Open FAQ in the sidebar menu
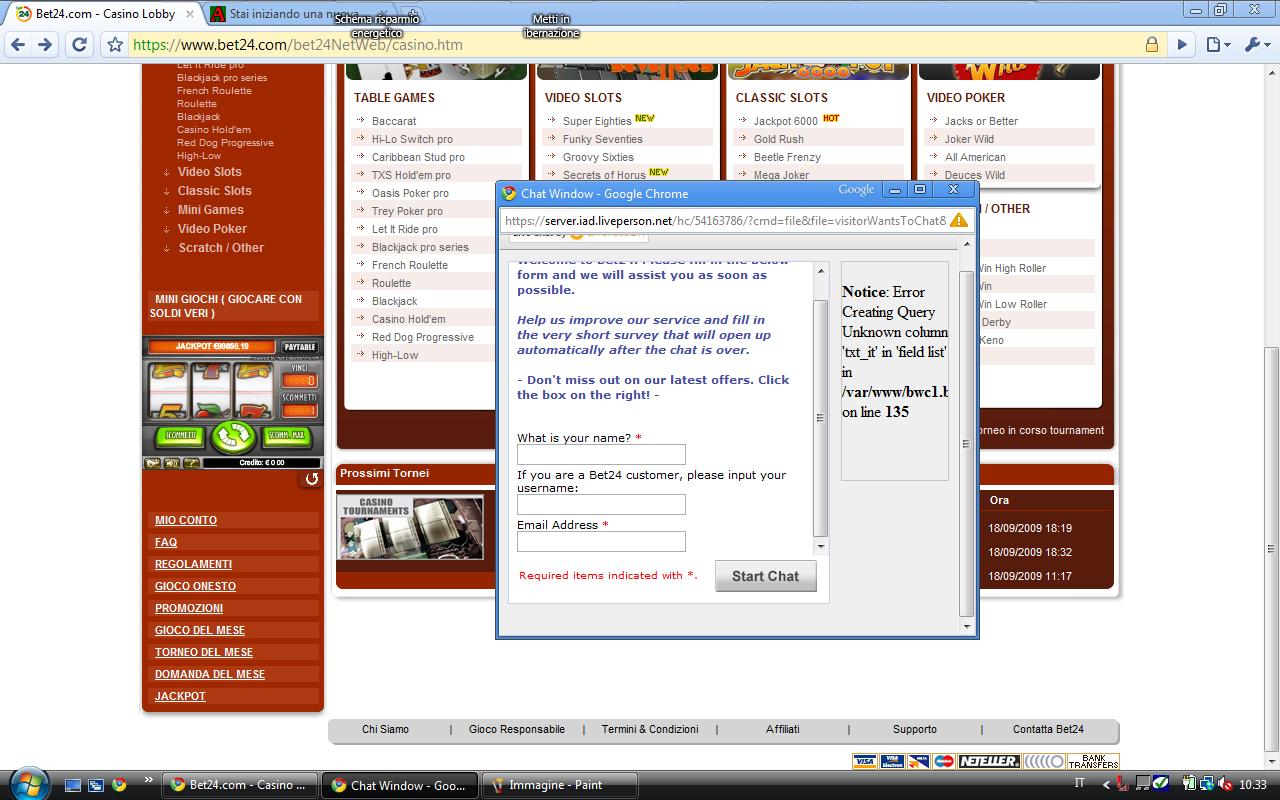The height and width of the screenshot is (800, 1280). coord(166,542)
